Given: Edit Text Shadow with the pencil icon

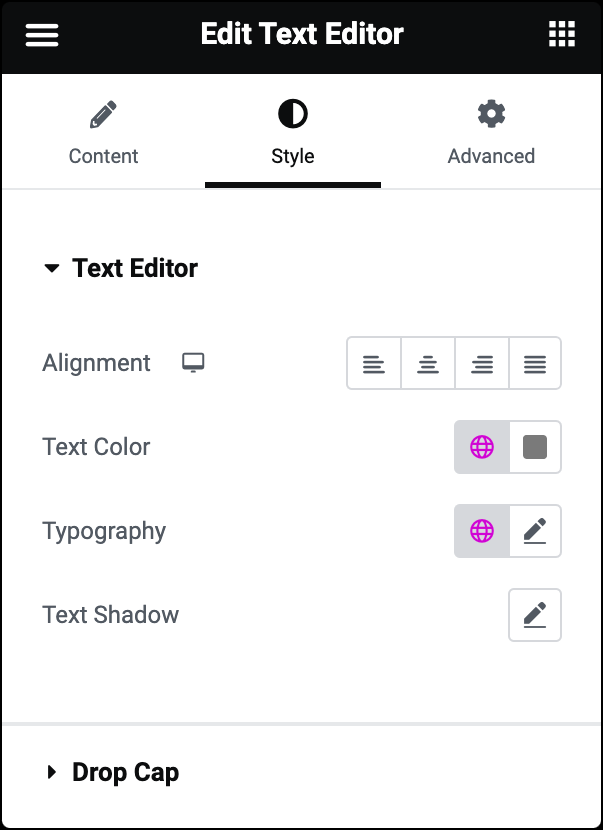Looking at the screenshot, I should [x=535, y=615].
